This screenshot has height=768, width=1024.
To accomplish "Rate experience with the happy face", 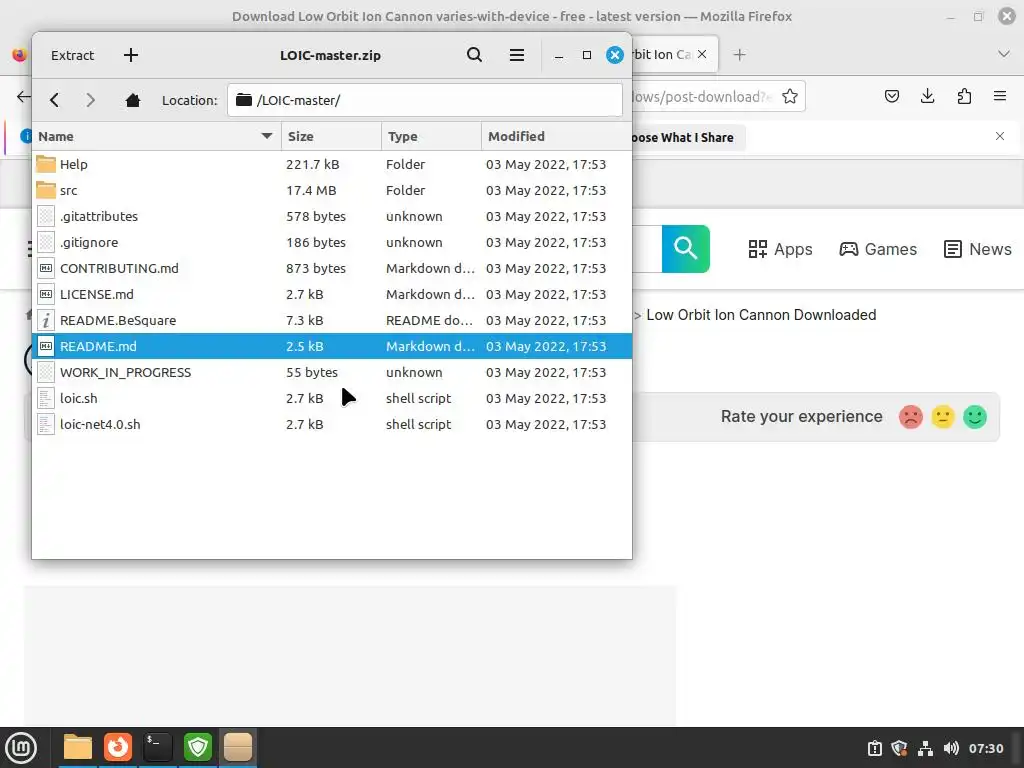I will (975, 417).
